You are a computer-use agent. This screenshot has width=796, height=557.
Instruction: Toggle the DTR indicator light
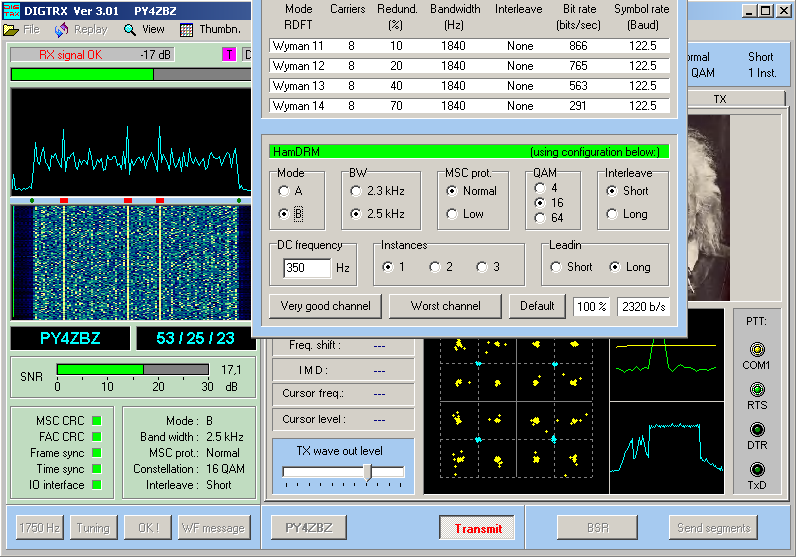[757, 430]
